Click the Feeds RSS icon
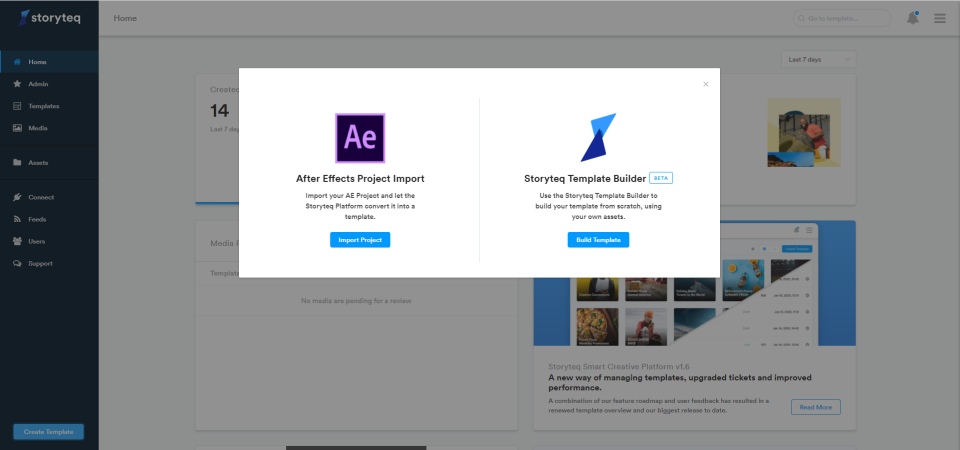The image size is (960, 450). point(18,219)
